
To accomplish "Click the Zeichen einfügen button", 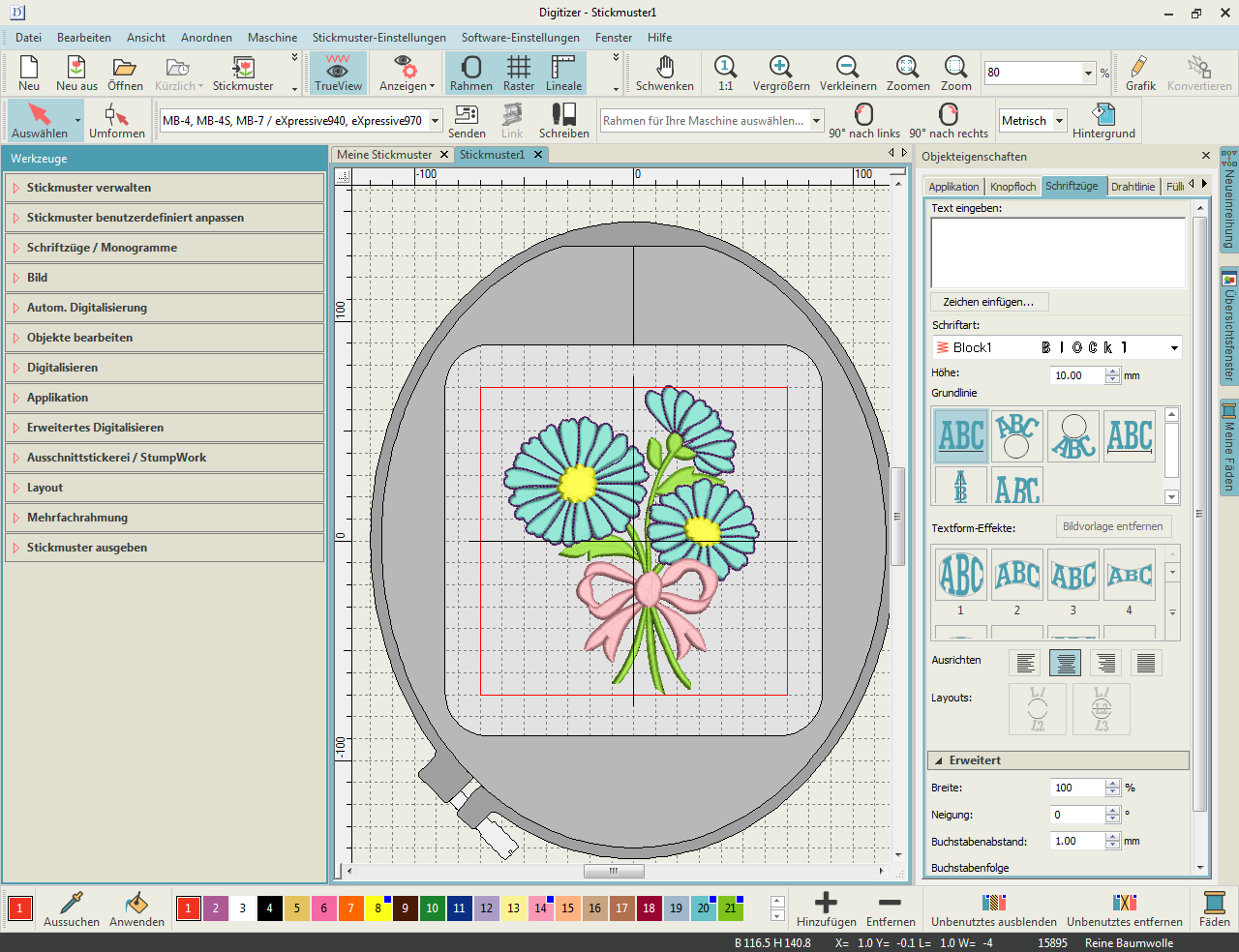I will pos(988,302).
